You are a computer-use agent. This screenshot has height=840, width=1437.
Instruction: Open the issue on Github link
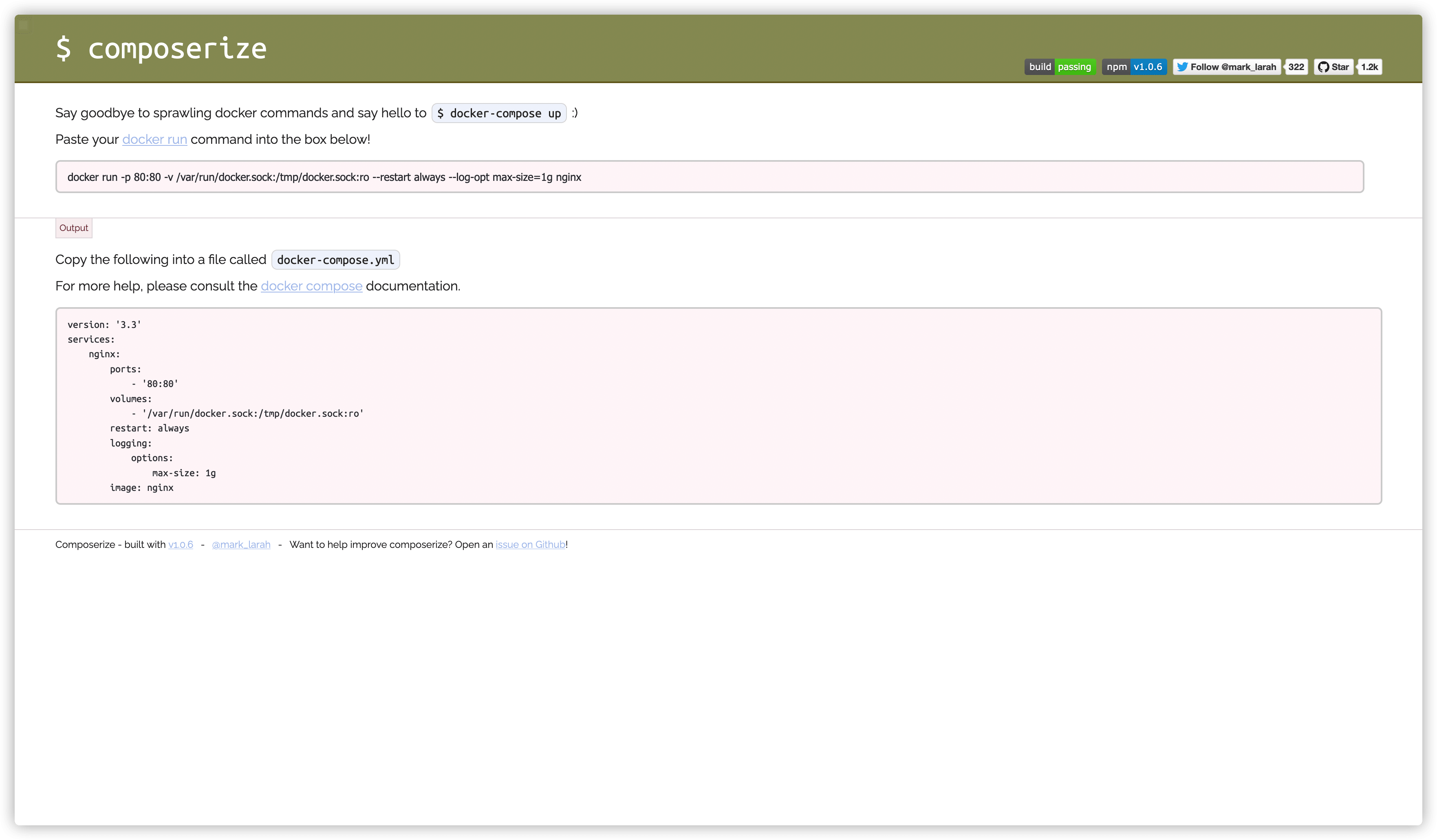pyautogui.click(x=530, y=545)
